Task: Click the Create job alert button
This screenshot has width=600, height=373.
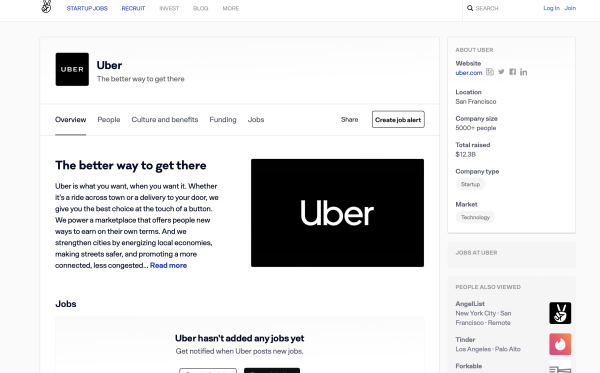Action: (x=398, y=119)
